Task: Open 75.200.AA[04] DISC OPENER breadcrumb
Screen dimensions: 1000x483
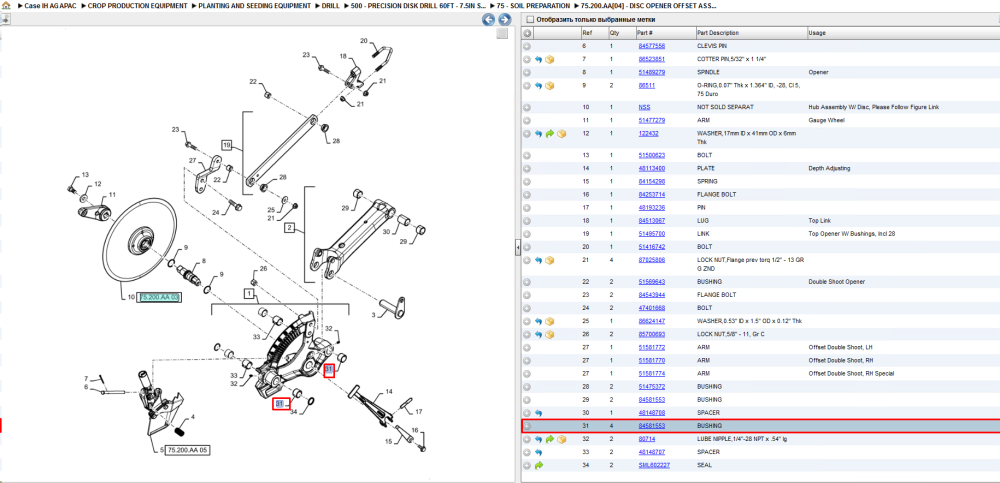Action: point(648,5)
